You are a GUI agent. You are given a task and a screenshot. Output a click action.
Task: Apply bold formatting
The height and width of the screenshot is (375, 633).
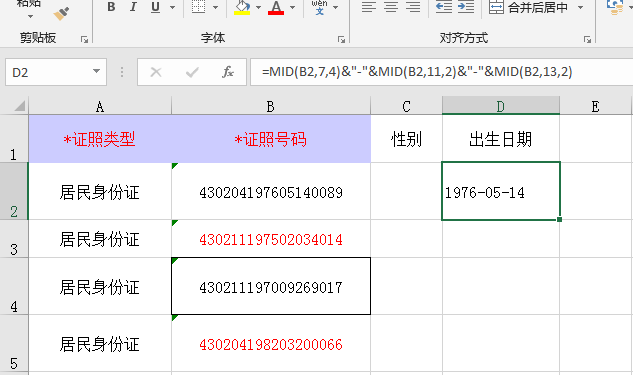click(x=111, y=7)
